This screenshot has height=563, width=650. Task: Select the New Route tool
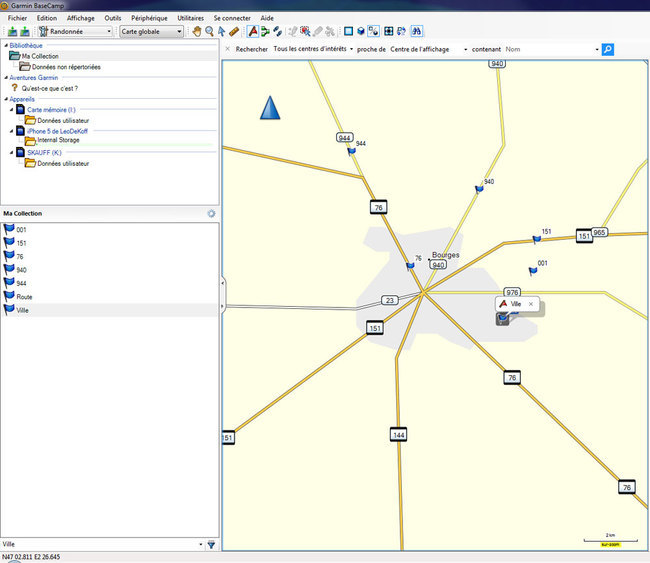click(265, 31)
